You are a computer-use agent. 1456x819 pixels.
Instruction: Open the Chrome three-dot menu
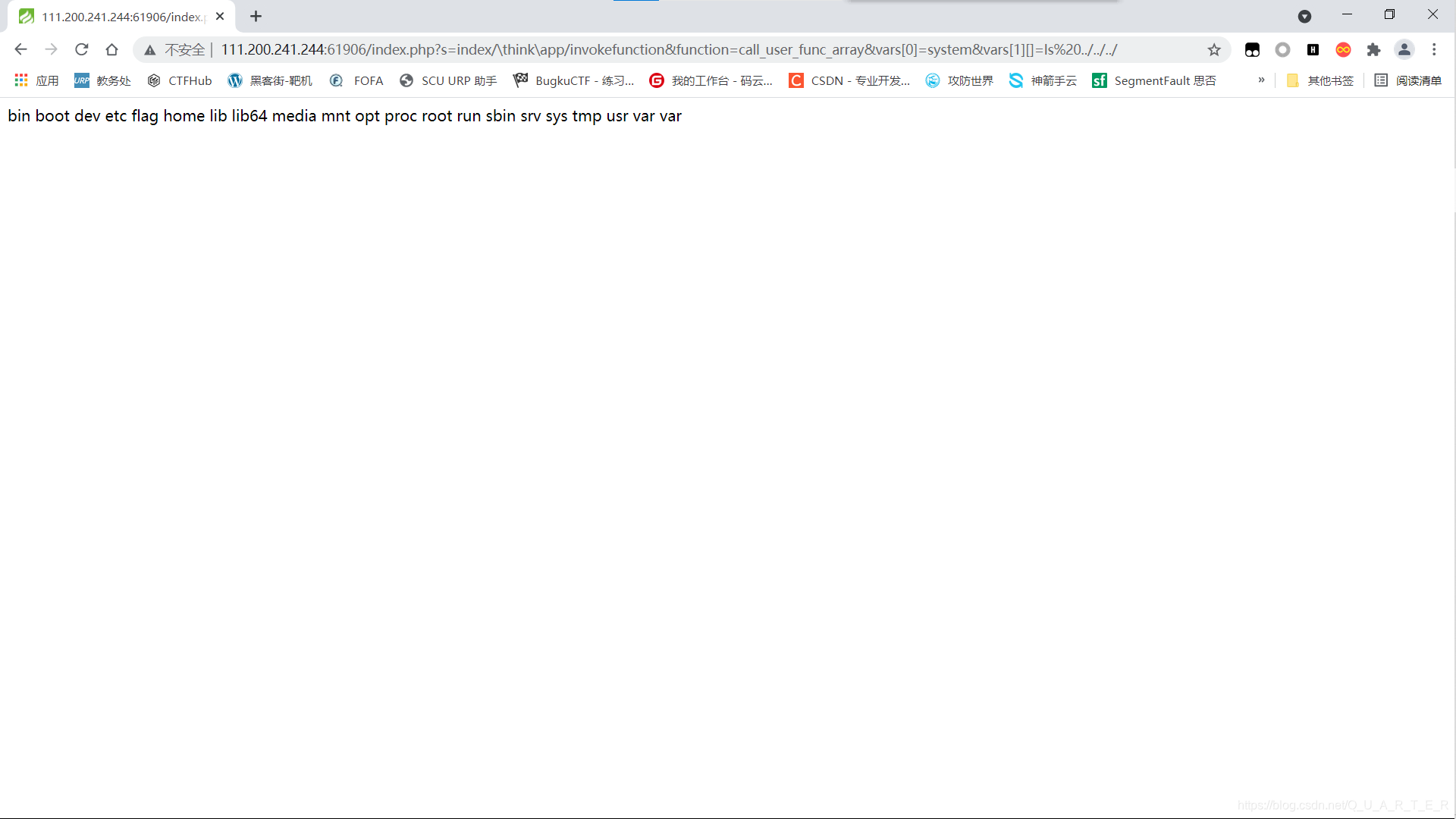(x=1434, y=49)
